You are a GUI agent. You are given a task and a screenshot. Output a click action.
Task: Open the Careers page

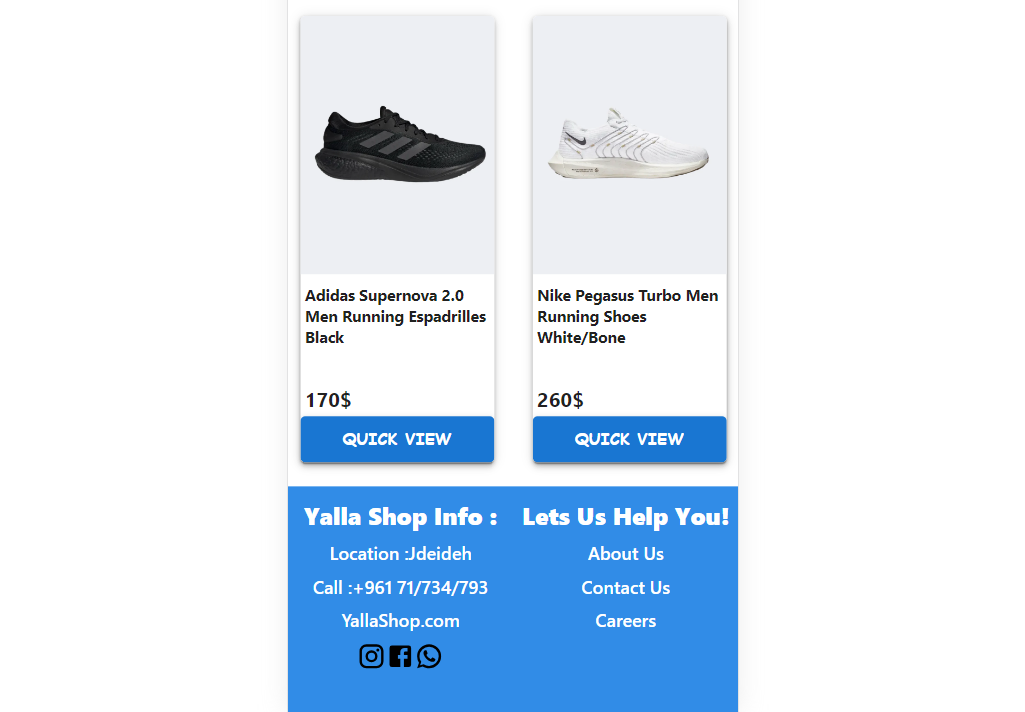[625, 620]
